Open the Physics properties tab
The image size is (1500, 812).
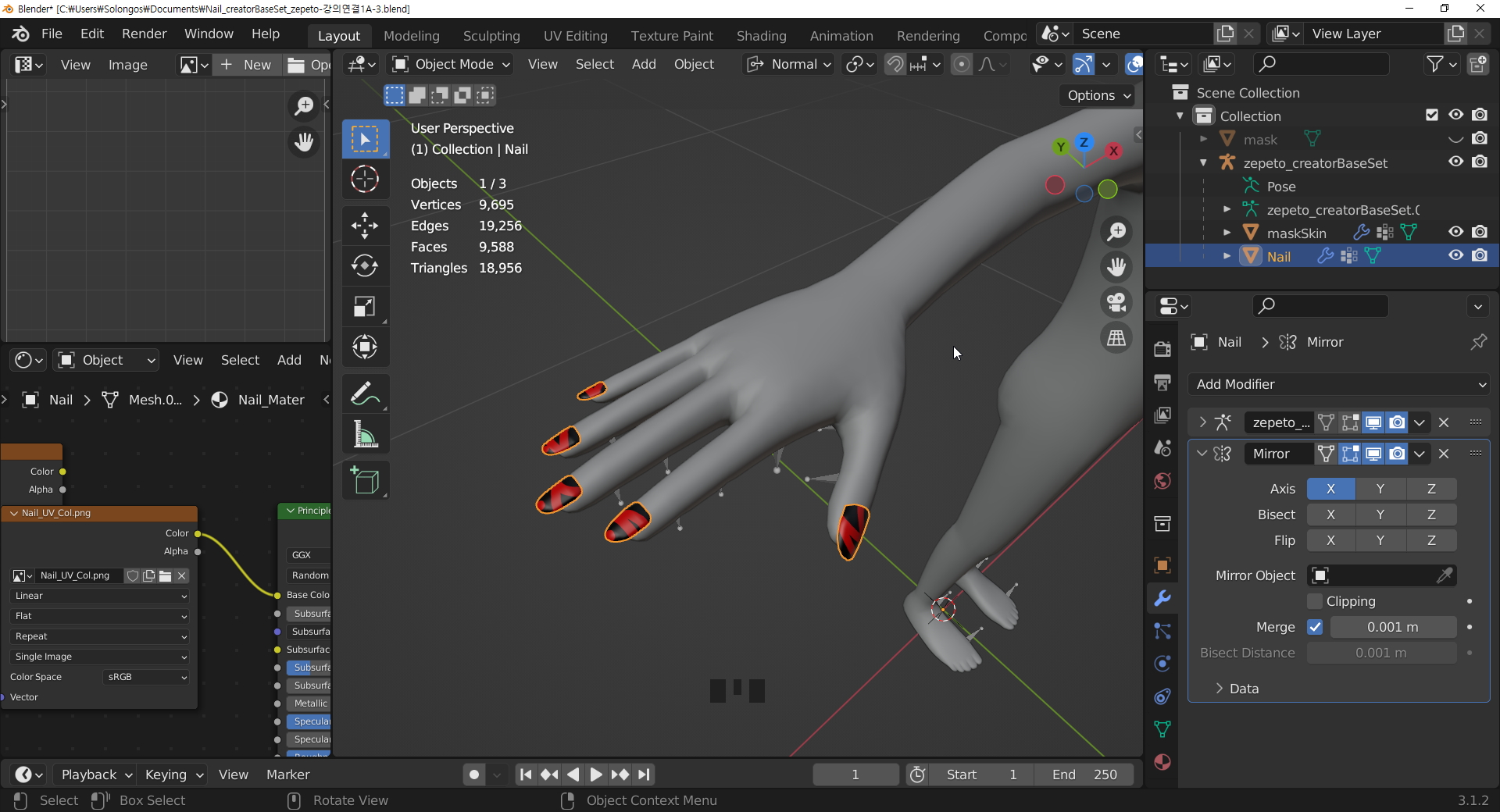[x=1162, y=664]
